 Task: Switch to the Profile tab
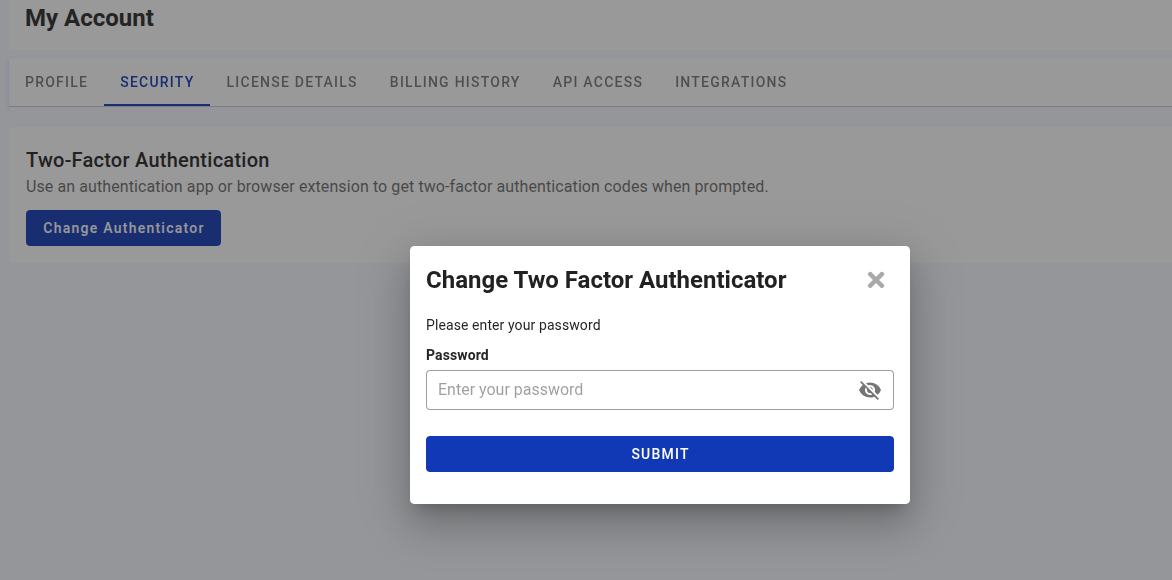coord(56,82)
